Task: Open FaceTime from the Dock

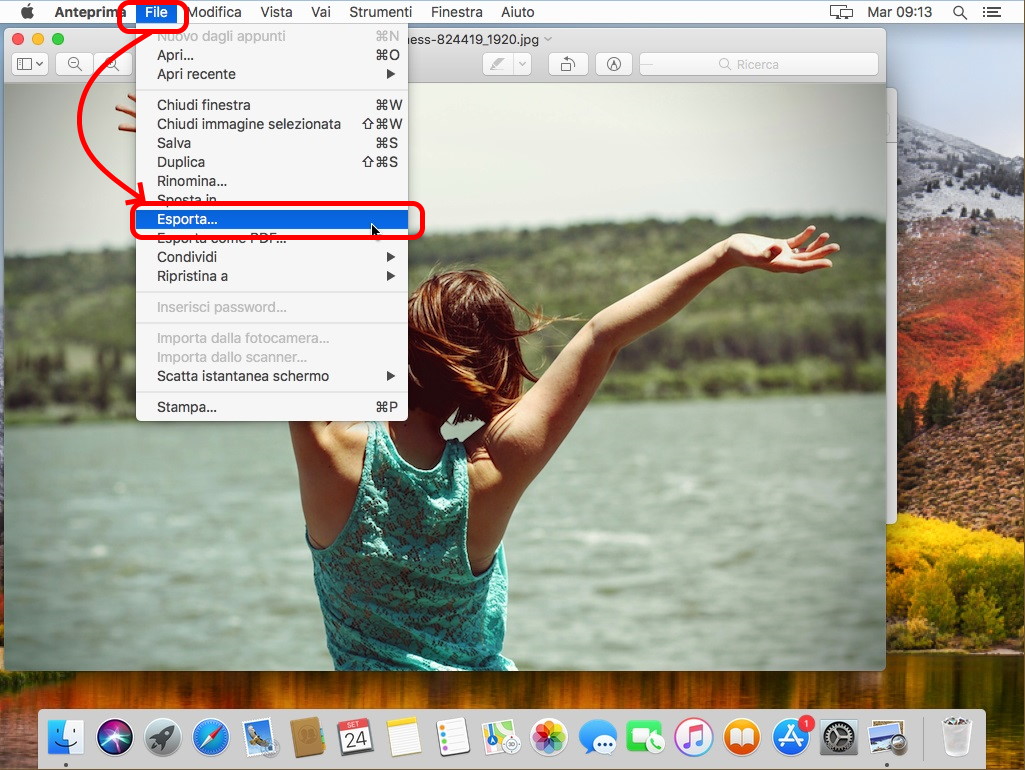Action: click(x=645, y=737)
